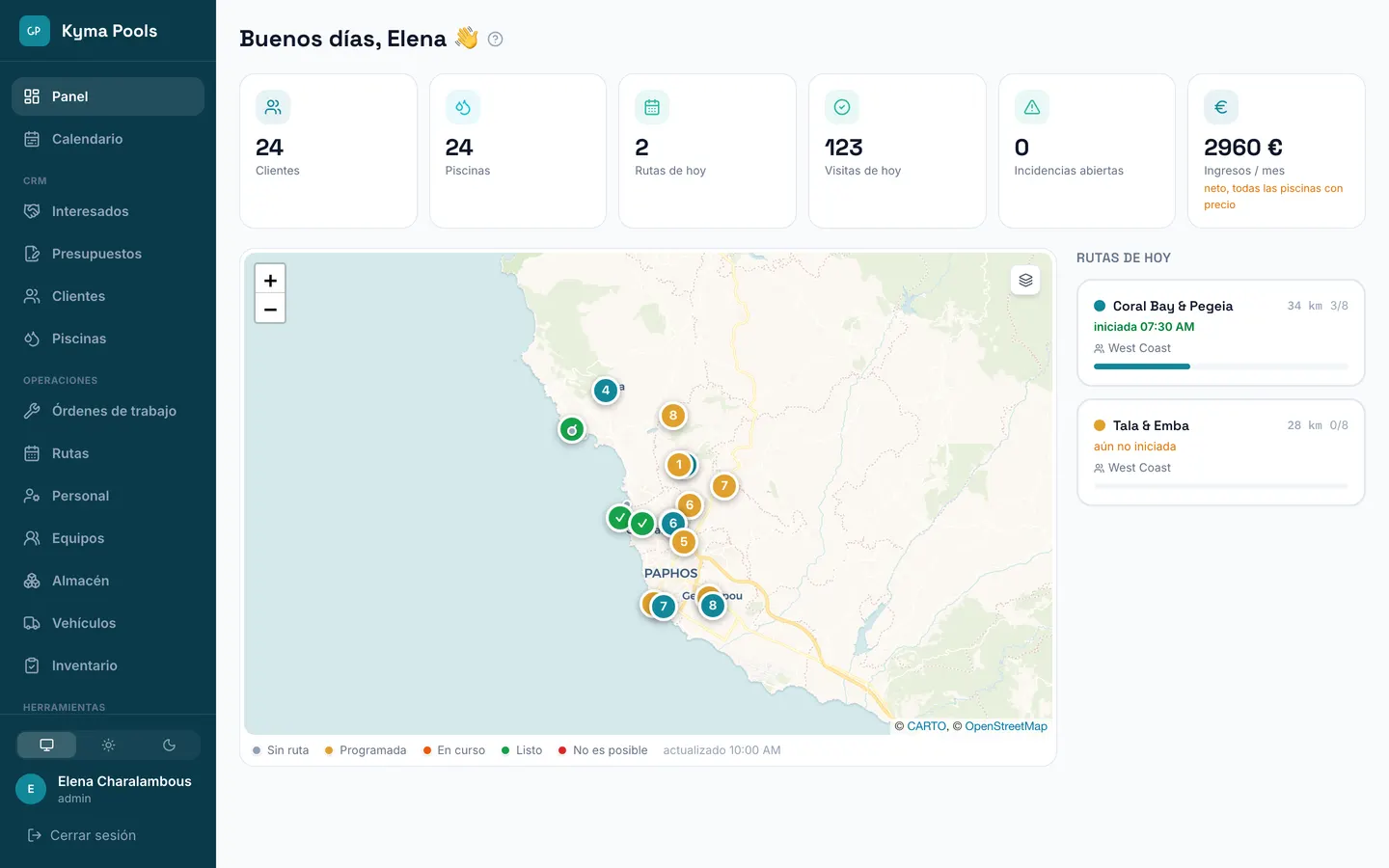Click the Personal sidebar icon
The height and width of the screenshot is (868, 1389).
coord(32,496)
